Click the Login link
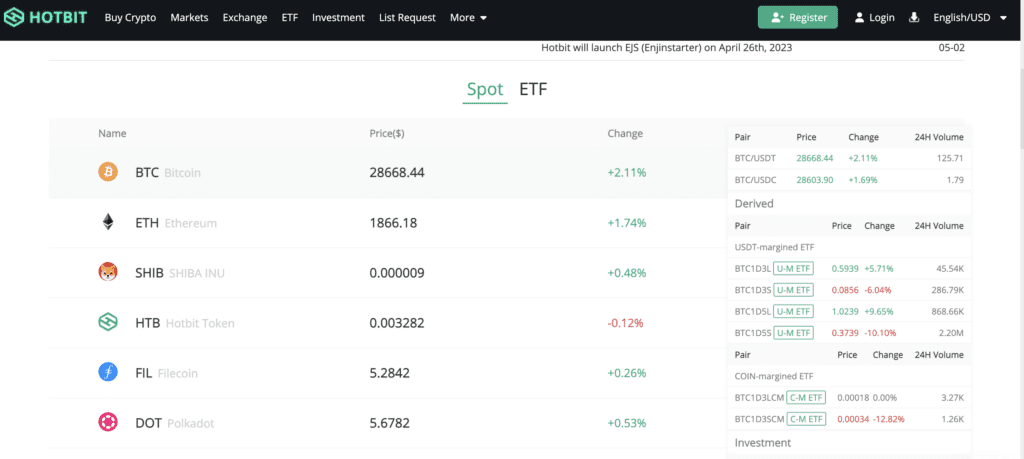The height and width of the screenshot is (459, 1024). tap(882, 18)
